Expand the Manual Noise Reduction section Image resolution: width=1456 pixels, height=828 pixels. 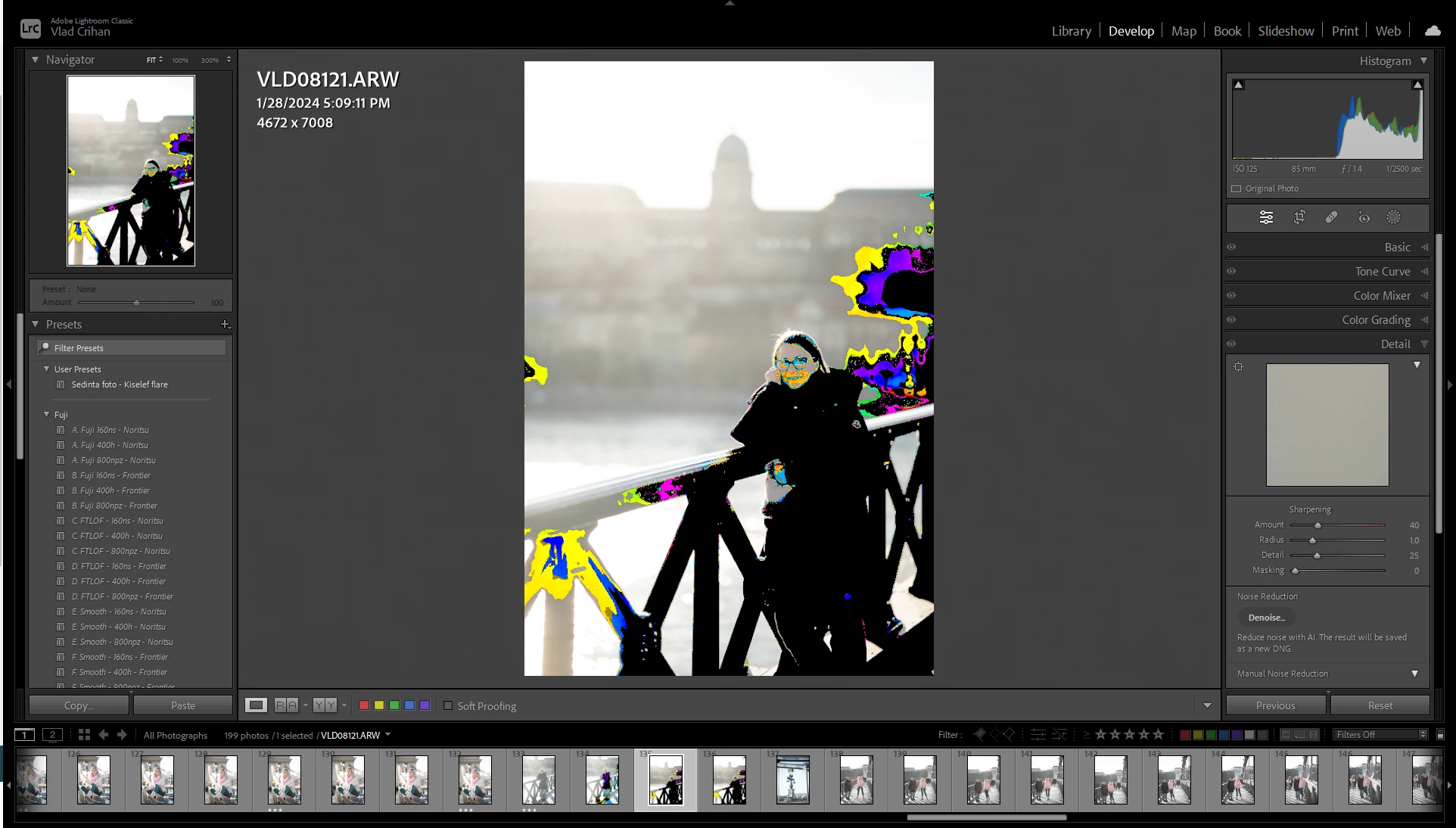[x=1414, y=674]
